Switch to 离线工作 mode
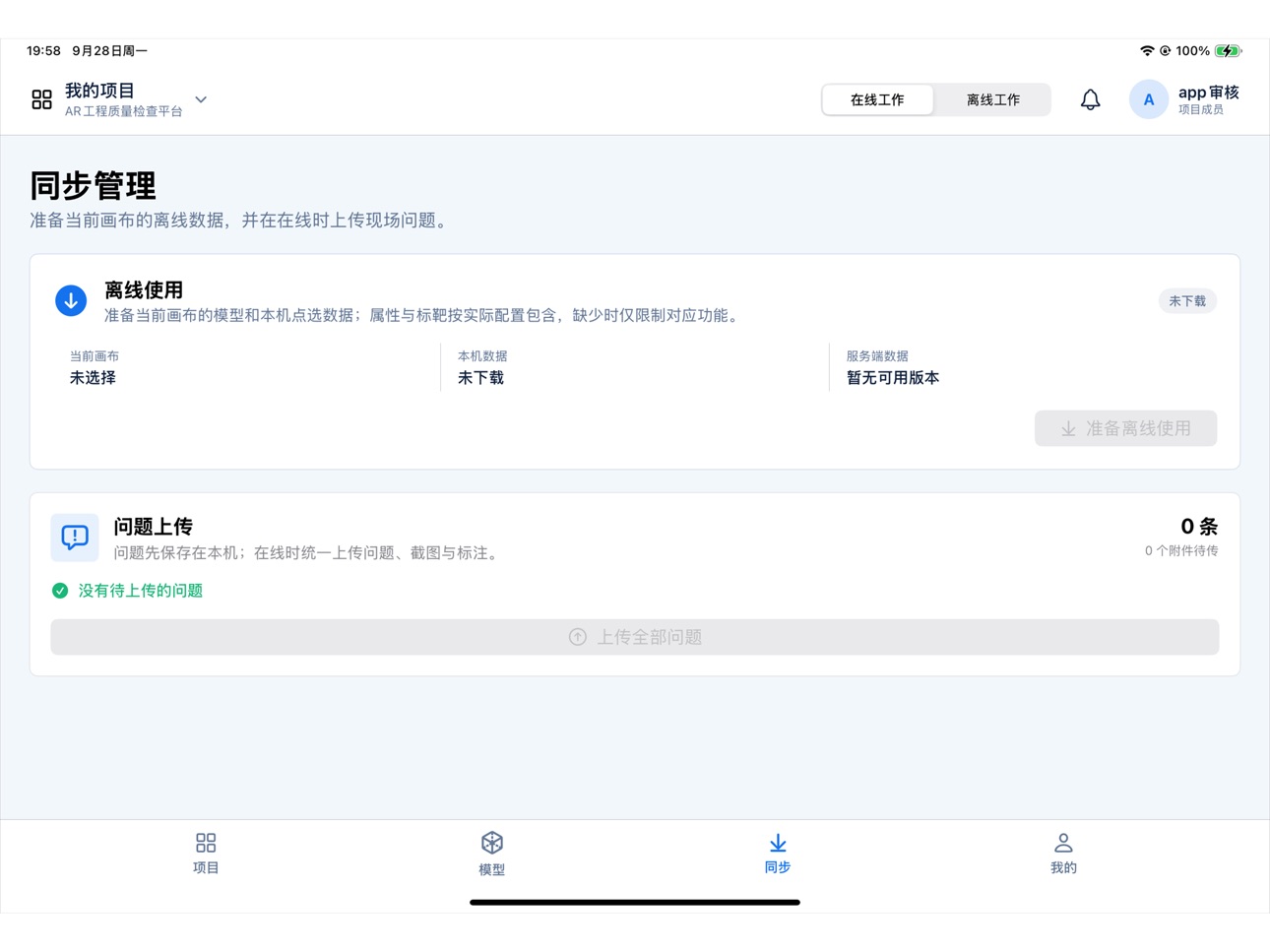This screenshot has height=952, width=1270. click(992, 99)
